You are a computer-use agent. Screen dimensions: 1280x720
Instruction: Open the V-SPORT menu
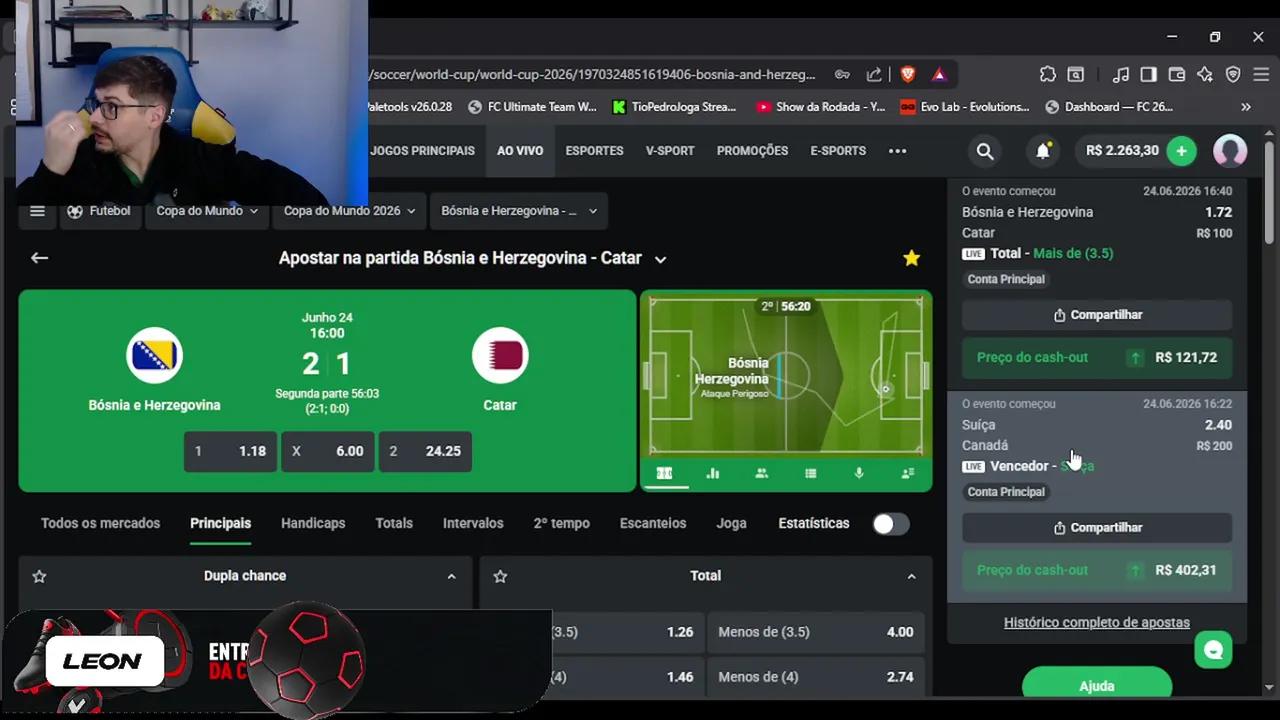point(670,151)
